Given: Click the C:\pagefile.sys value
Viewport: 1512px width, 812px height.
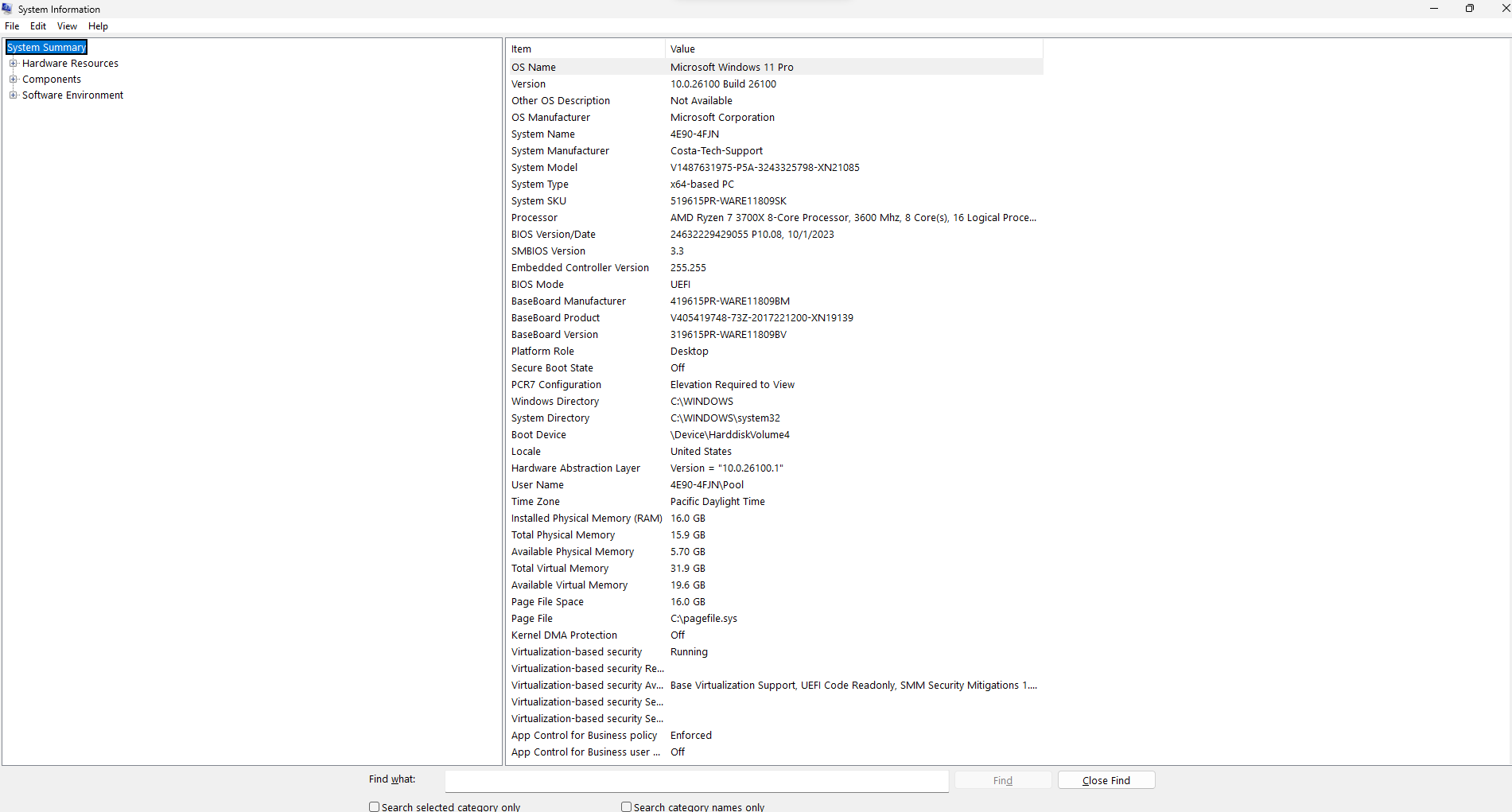Looking at the screenshot, I should tap(704, 619).
